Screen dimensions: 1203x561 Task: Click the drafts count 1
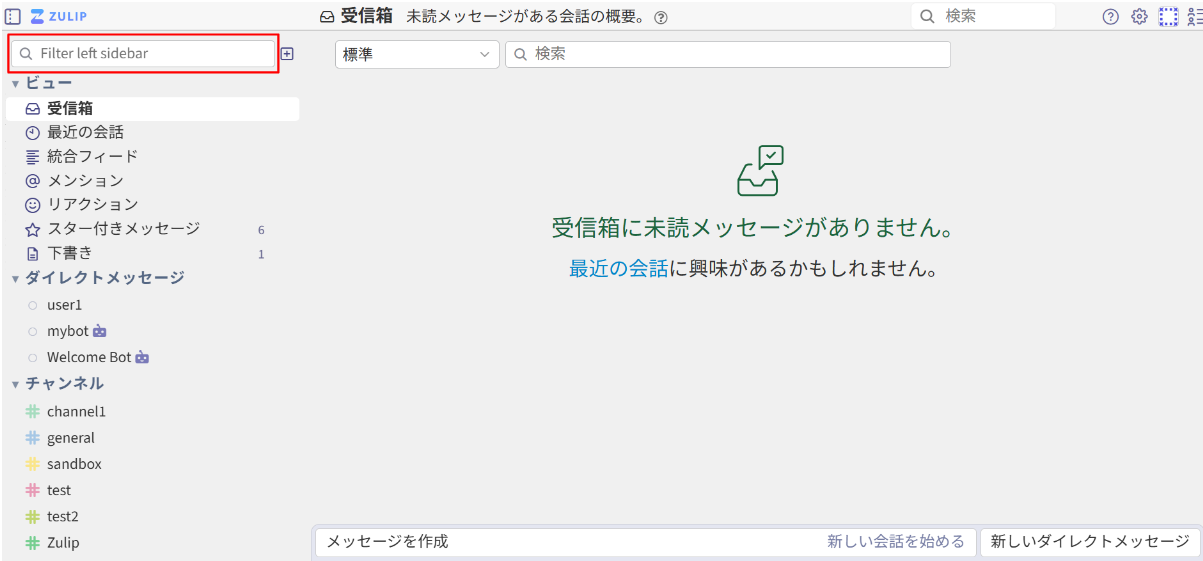pyautogui.click(x=261, y=255)
